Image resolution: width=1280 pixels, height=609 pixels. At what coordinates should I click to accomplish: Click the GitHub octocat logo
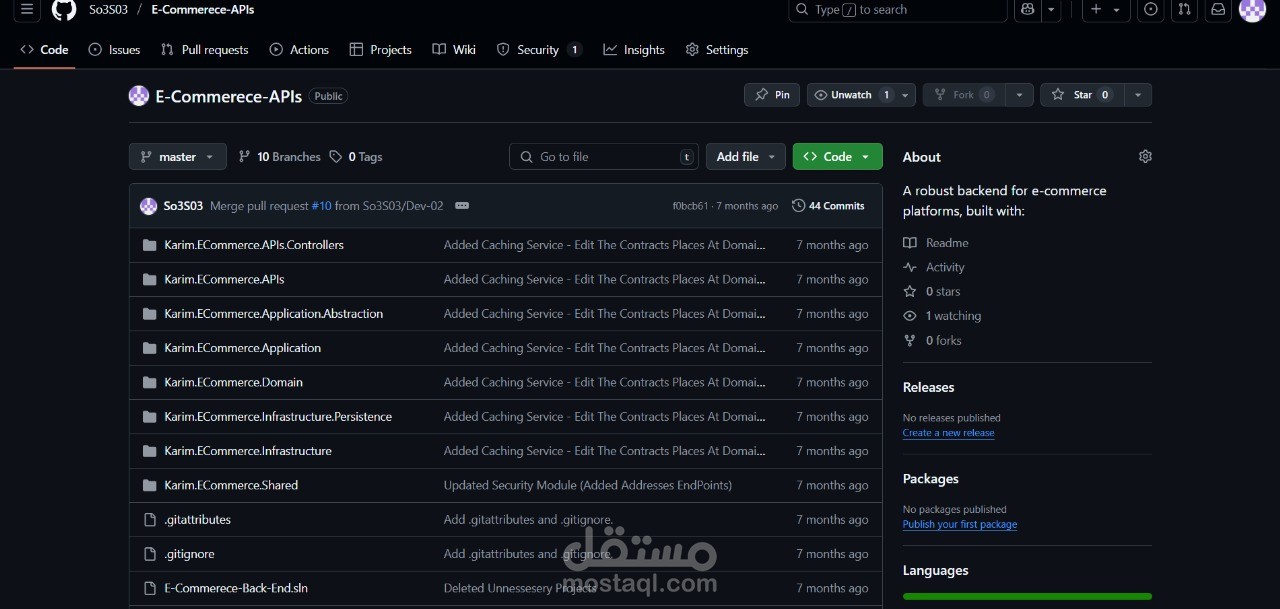click(x=64, y=9)
